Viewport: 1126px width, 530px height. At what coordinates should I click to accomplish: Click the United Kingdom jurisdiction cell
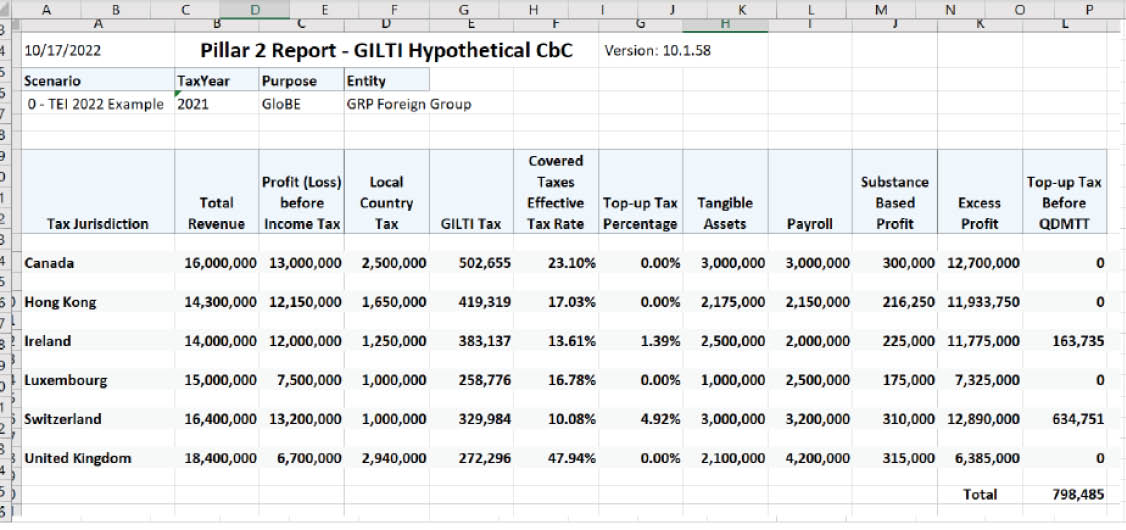pyautogui.click(x=98, y=457)
